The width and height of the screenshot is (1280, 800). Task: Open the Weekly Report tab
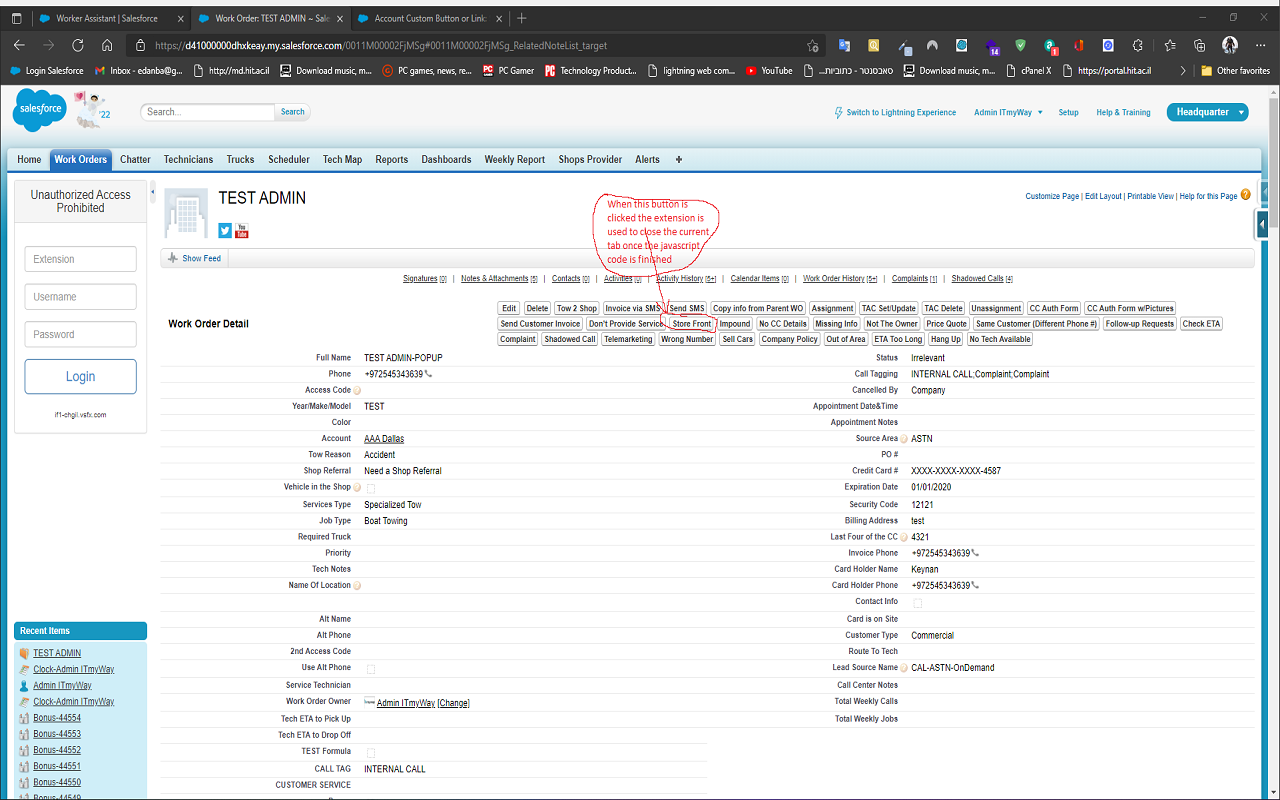click(515, 159)
